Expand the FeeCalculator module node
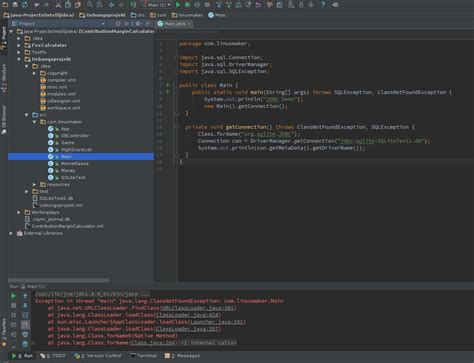This screenshot has width=474, height=363. [x=19, y=45]
